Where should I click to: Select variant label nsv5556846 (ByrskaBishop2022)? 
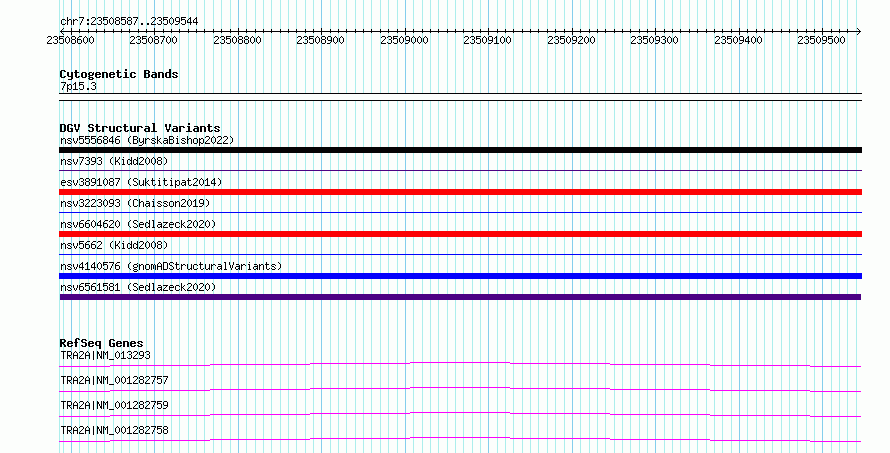click(x=147, y=140)
